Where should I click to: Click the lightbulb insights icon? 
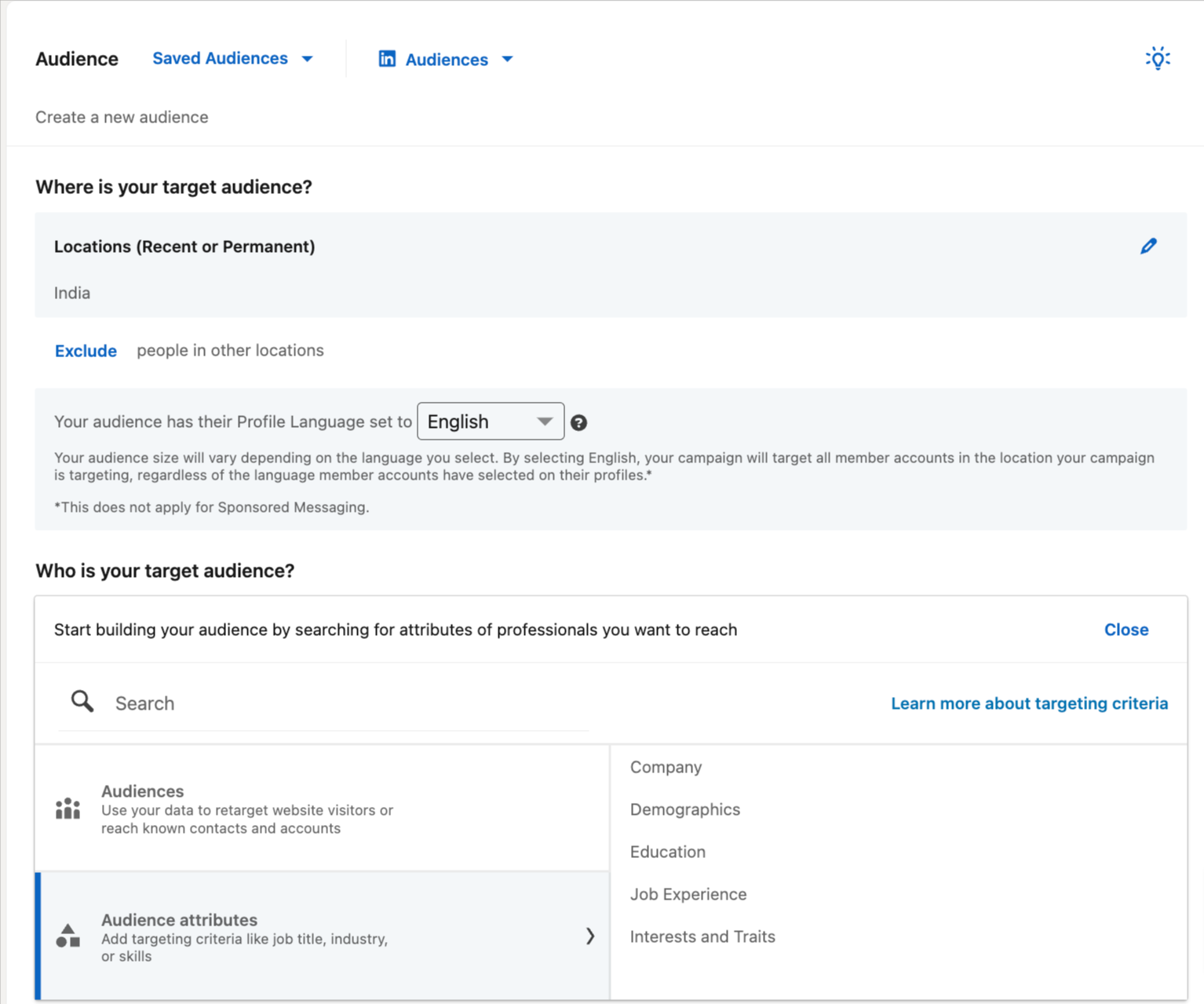pyautogui.click(x=1158, y=58)
